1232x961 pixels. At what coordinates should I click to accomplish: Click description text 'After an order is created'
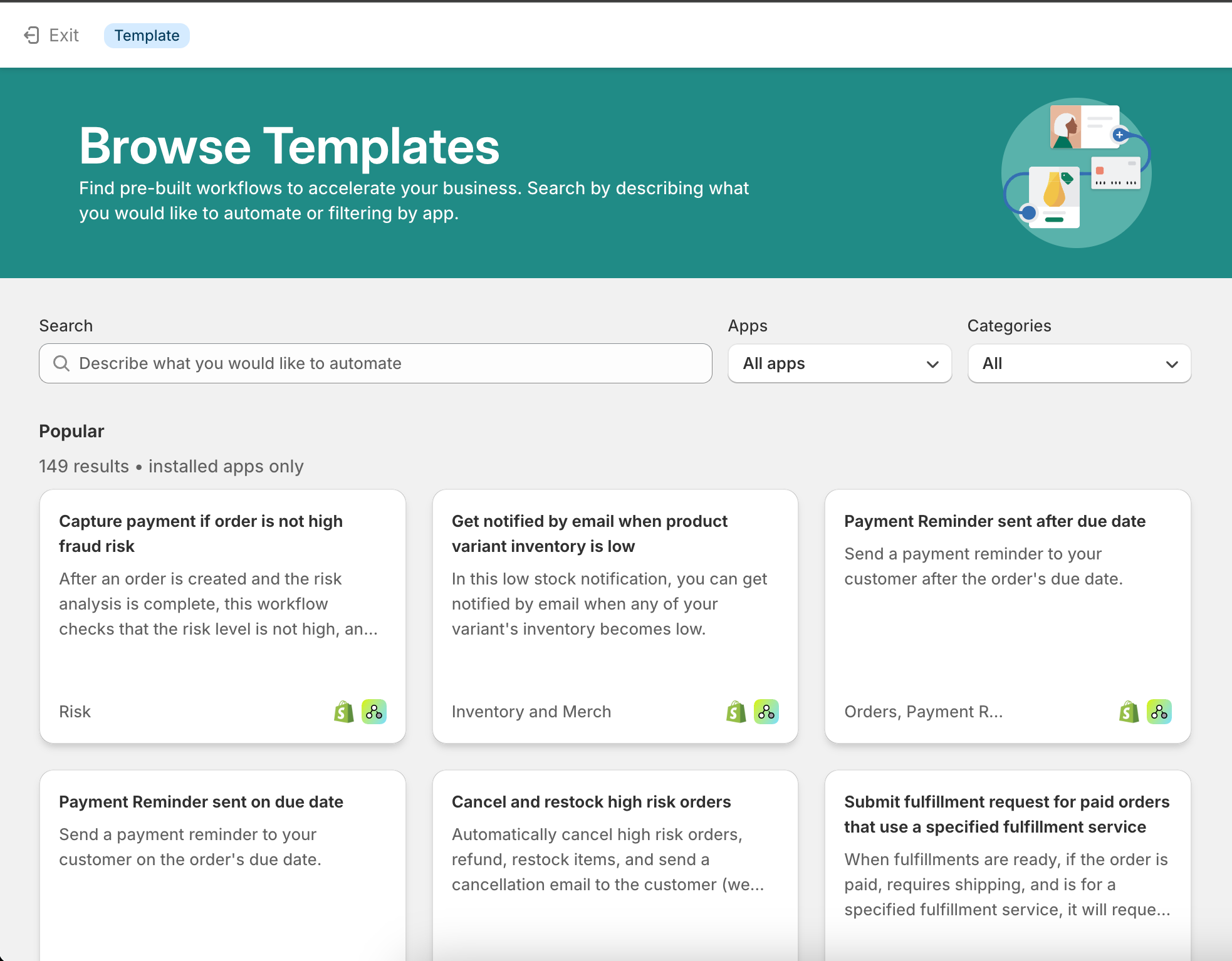(x=219, y=604)
